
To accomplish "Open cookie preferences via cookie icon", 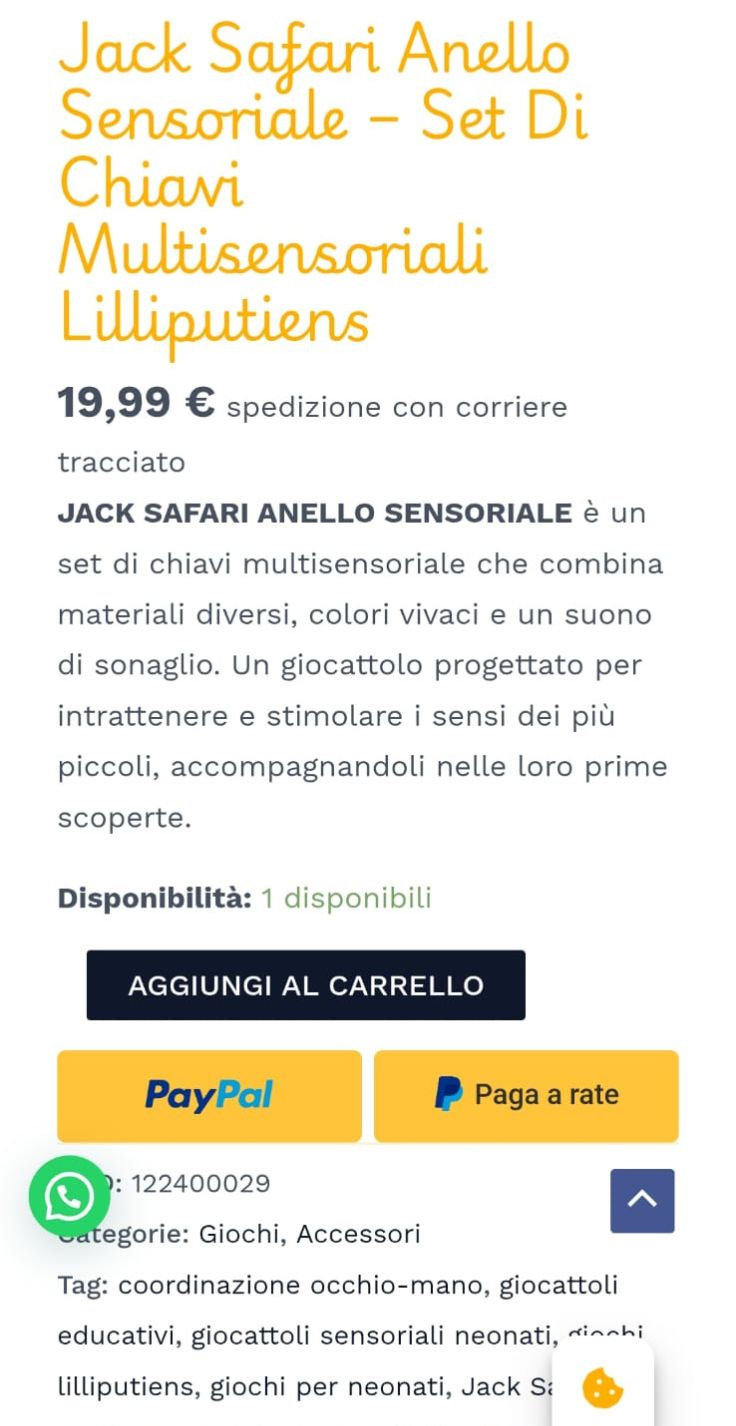I will tap(603, 1388).
